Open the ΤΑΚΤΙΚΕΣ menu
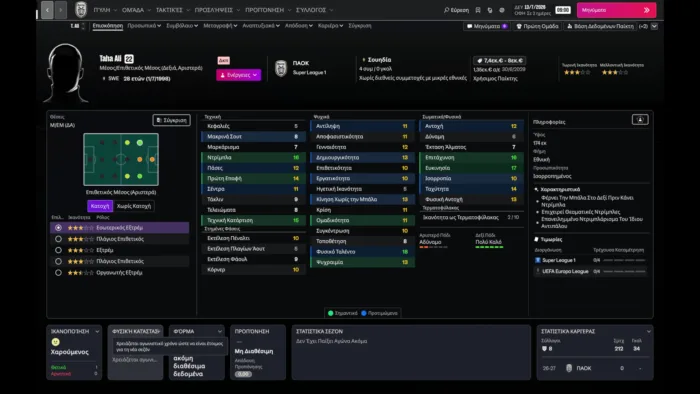700x394 pixels. 172,10
